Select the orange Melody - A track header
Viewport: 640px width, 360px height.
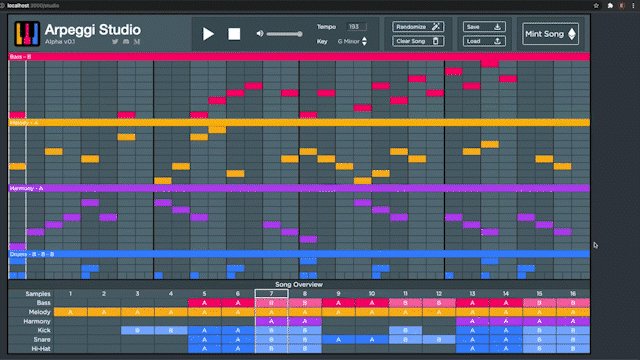click(x=299, y=122)
